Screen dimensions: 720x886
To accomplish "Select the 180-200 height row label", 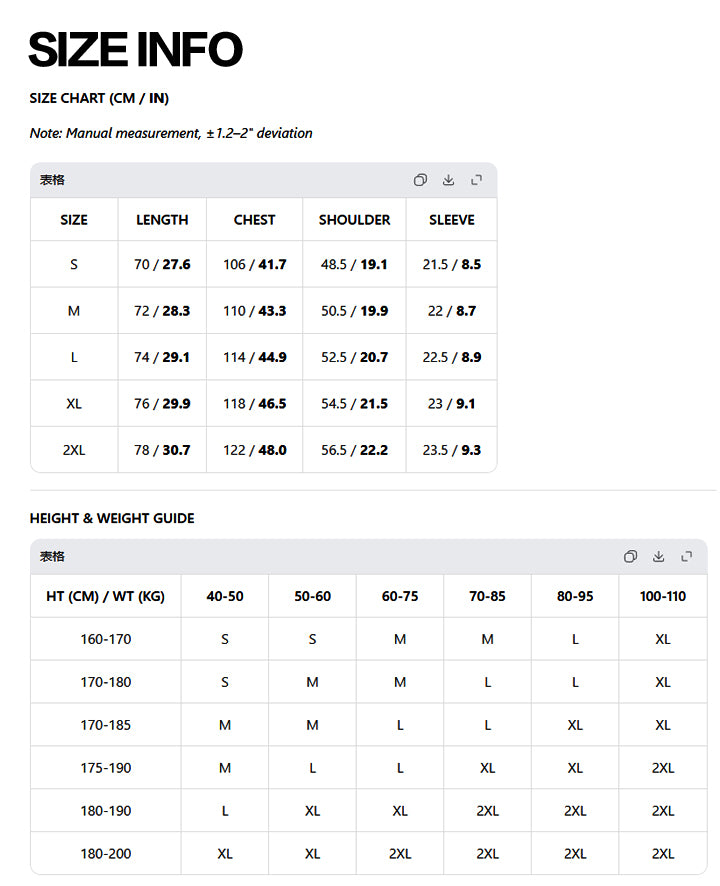I will click(106, 854).
